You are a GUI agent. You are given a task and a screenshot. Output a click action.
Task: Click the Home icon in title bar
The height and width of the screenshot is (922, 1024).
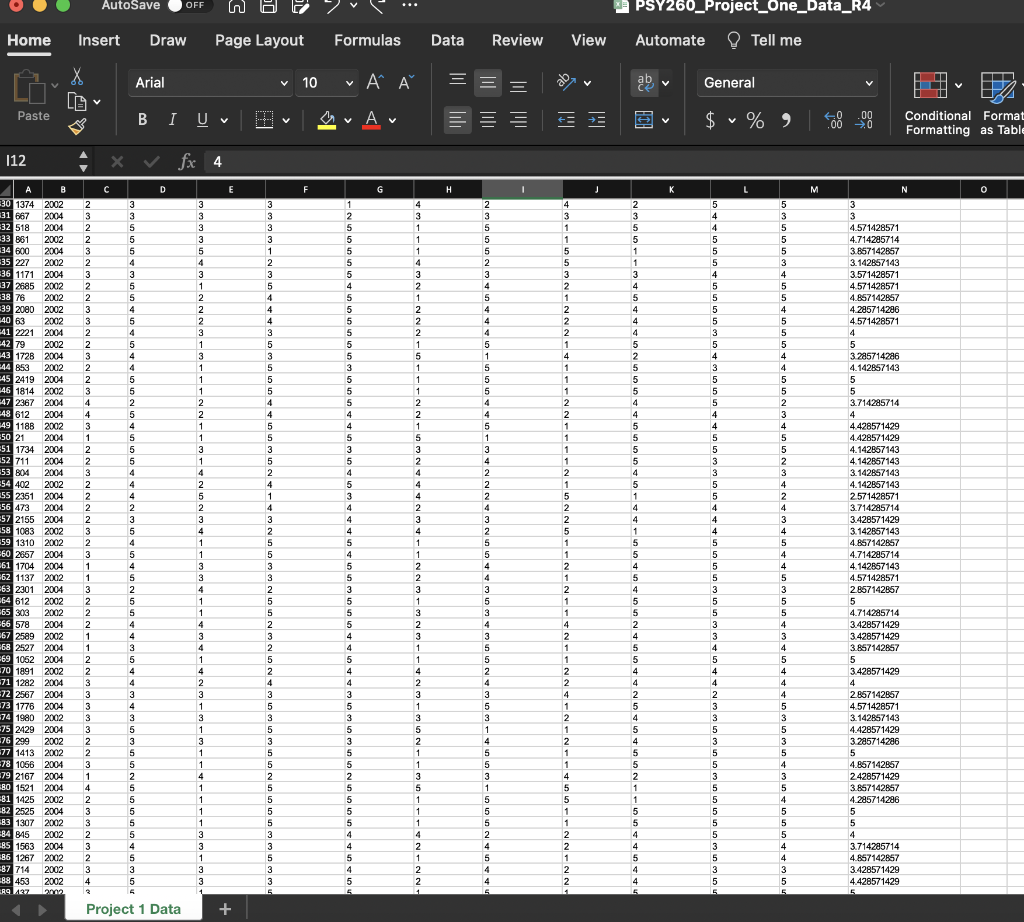coord(236,6)
